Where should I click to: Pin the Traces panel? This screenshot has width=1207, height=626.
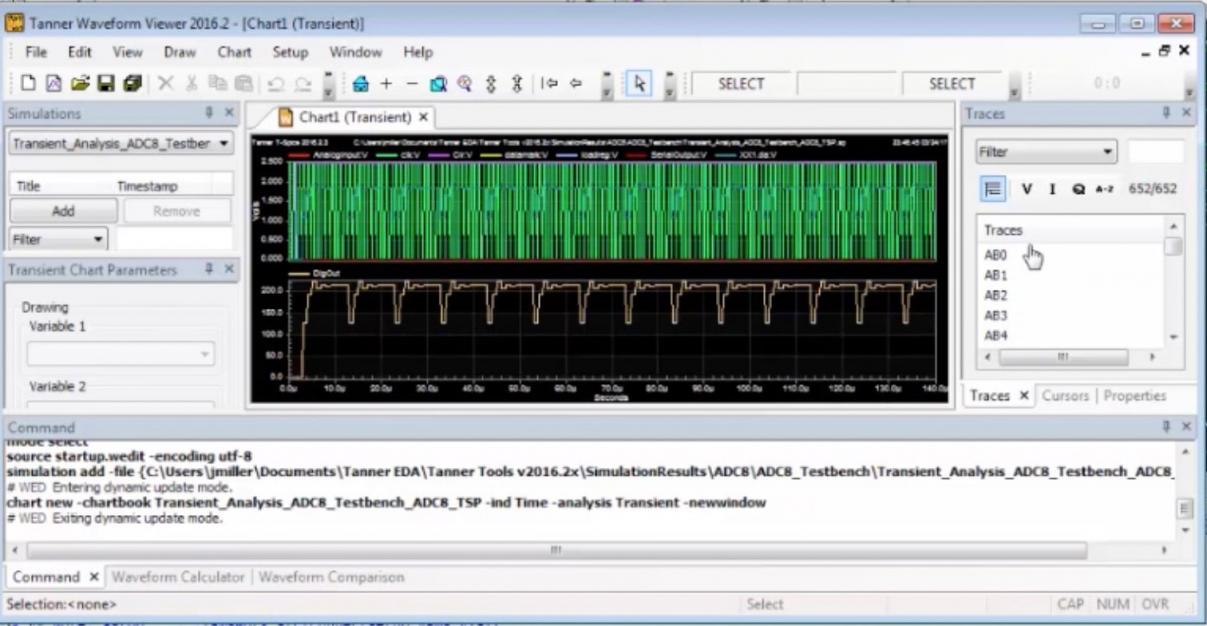tap(1167, 114)
